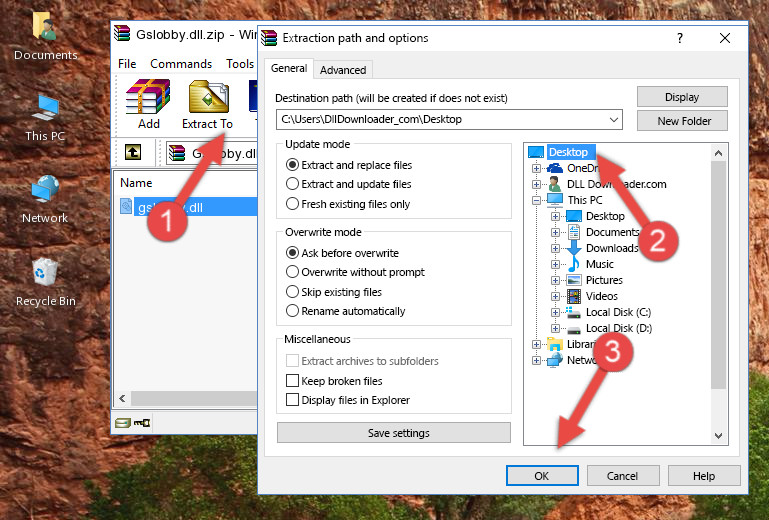The image size is (769, 520).
Task: Enable Keep broken files checkbox
Action: [x=292, y=381]
